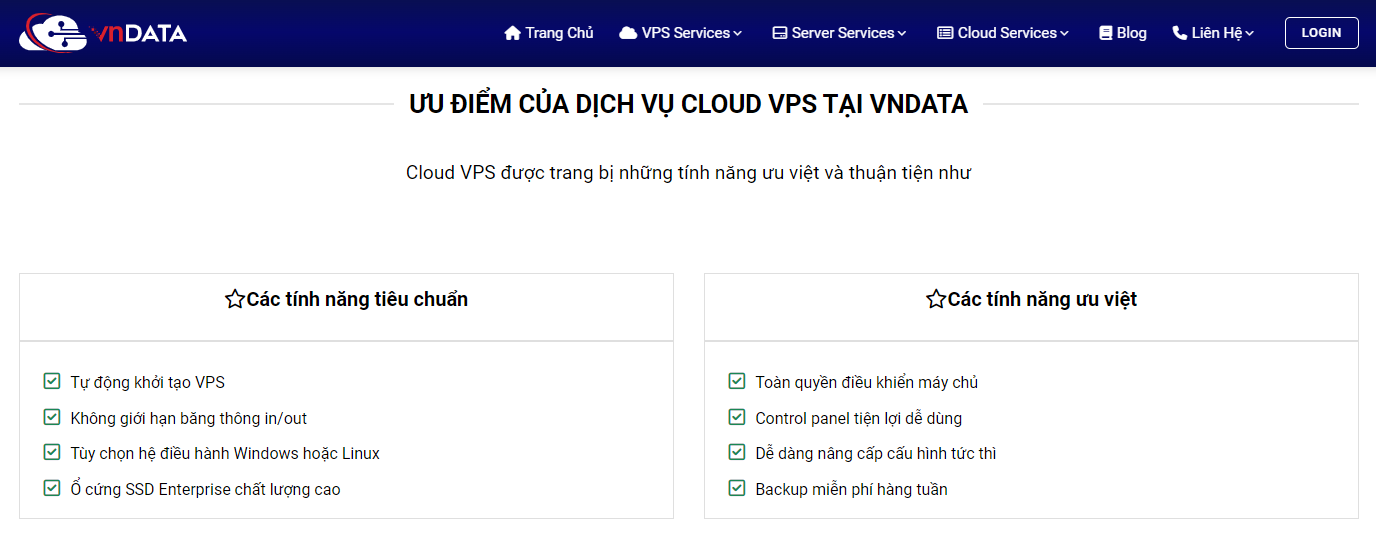Click the Cloud VPS được trang bị subtitle text
1376x533 pixels.
[688, 173]
